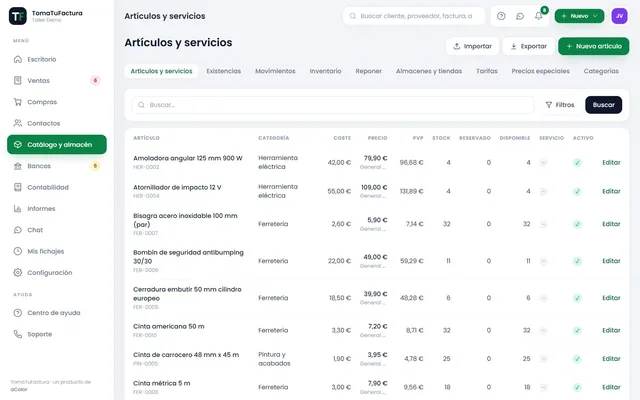The width and height of the screenshot is (640, 400).
Task: Open Mis fichajes in sidebar
Action: click(x=57, y=251)
